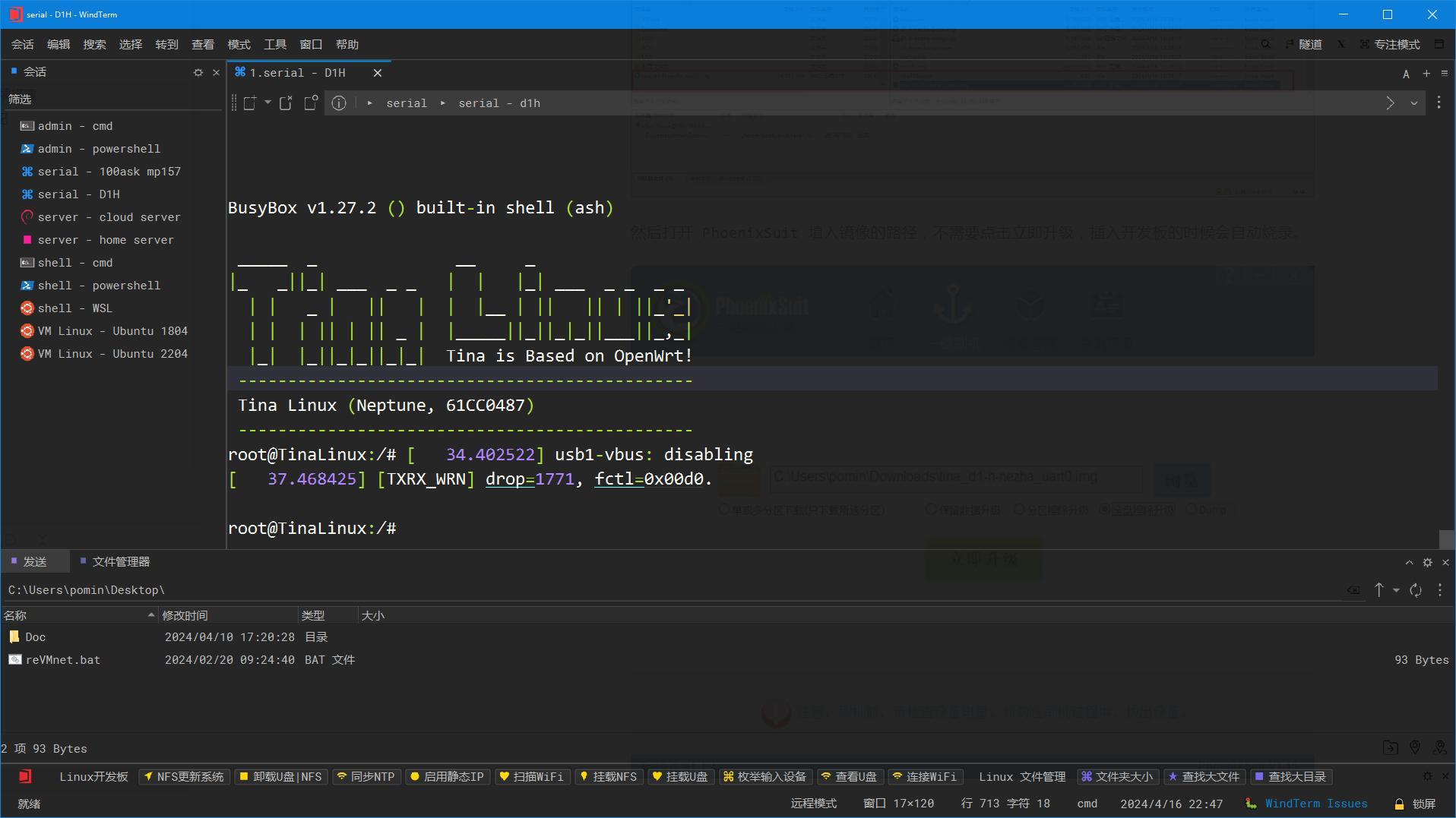Switch to 发送 bottom tab

35,561
